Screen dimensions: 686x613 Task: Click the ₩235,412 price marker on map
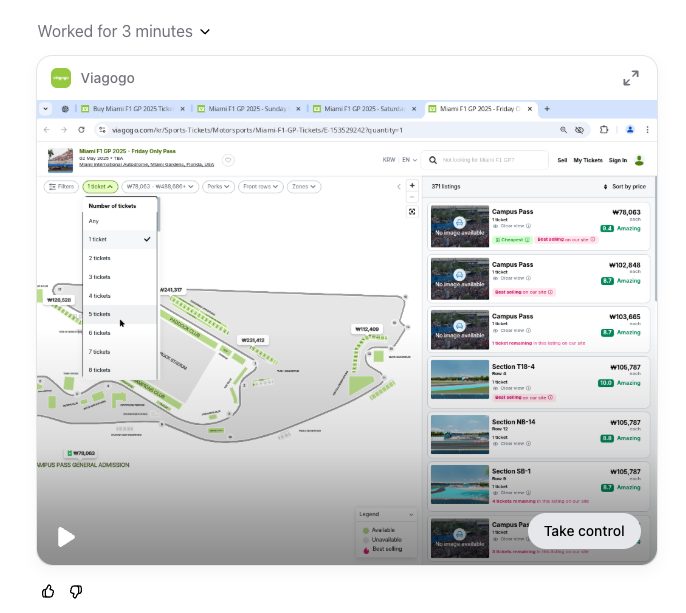click(x=253, y=340)
